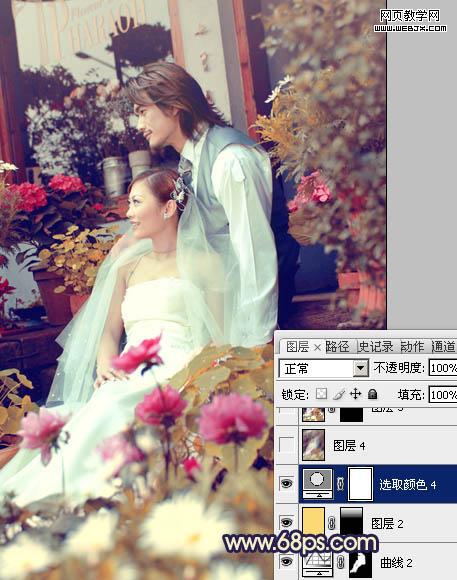The image size is (457, 580).
Task: Click link icon on 图层 2 layer
Action: coord(332,523)
